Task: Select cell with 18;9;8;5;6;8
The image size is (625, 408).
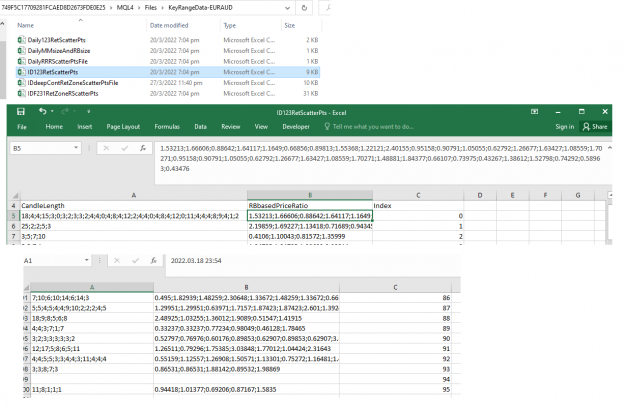Action: pyautogui.click(x=92, y=318)
